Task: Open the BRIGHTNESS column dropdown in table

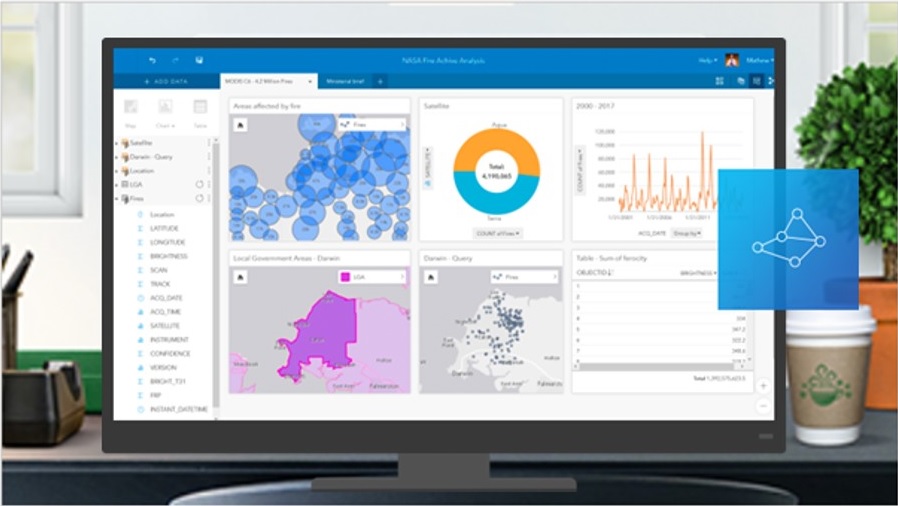Action: [x=698, y=273]
